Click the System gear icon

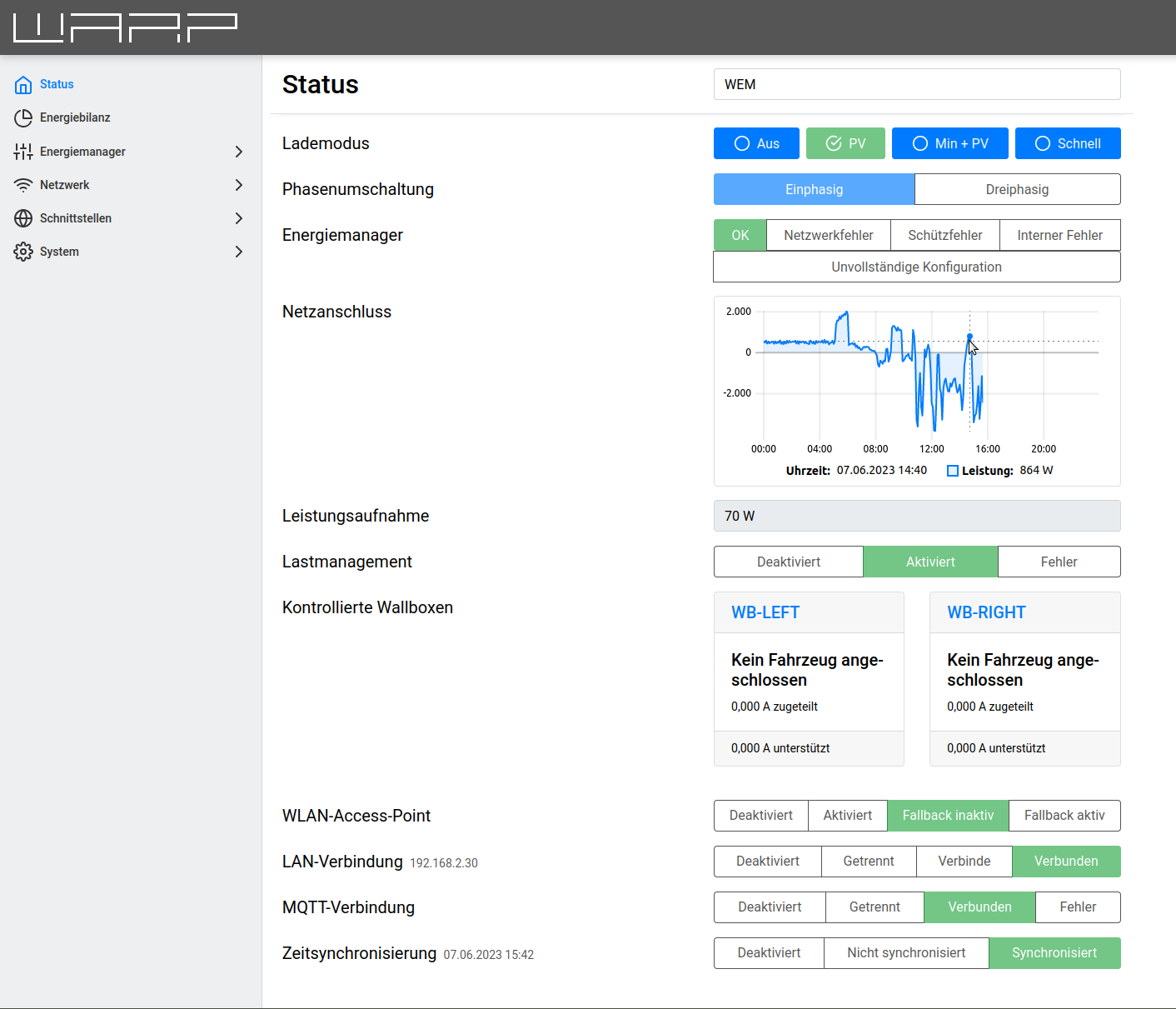(23, 252)
